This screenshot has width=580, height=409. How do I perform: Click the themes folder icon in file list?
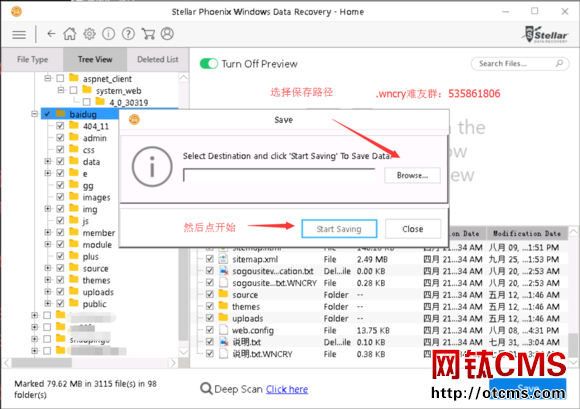(223, 306)
